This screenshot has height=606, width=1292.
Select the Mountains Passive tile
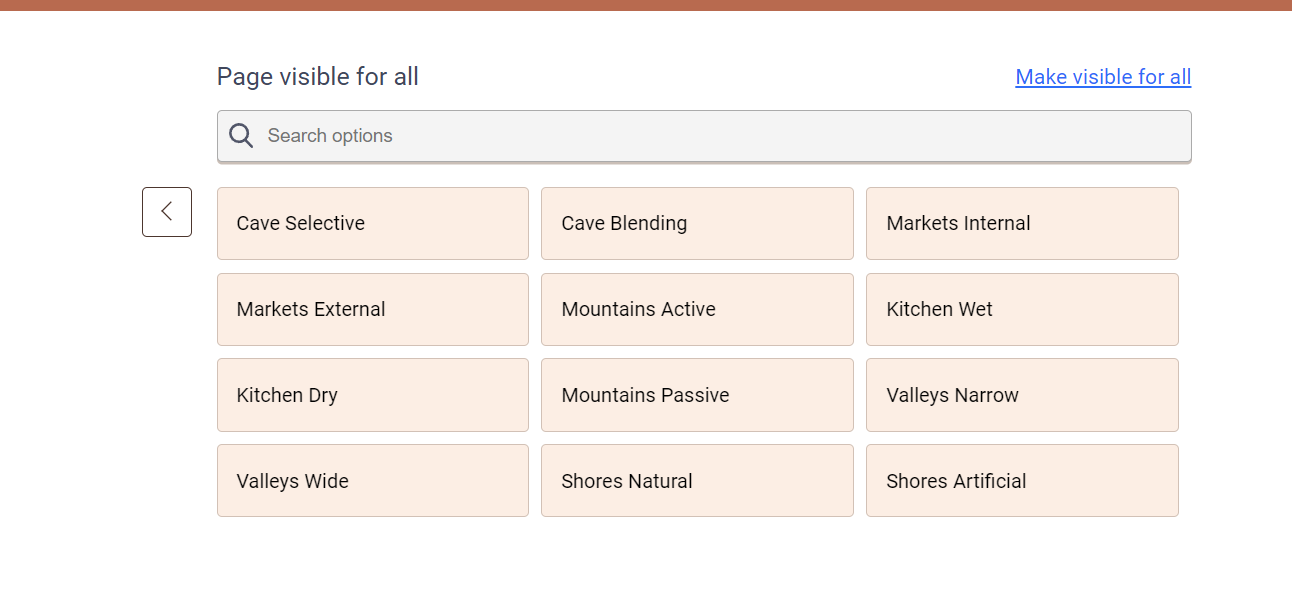697,395
